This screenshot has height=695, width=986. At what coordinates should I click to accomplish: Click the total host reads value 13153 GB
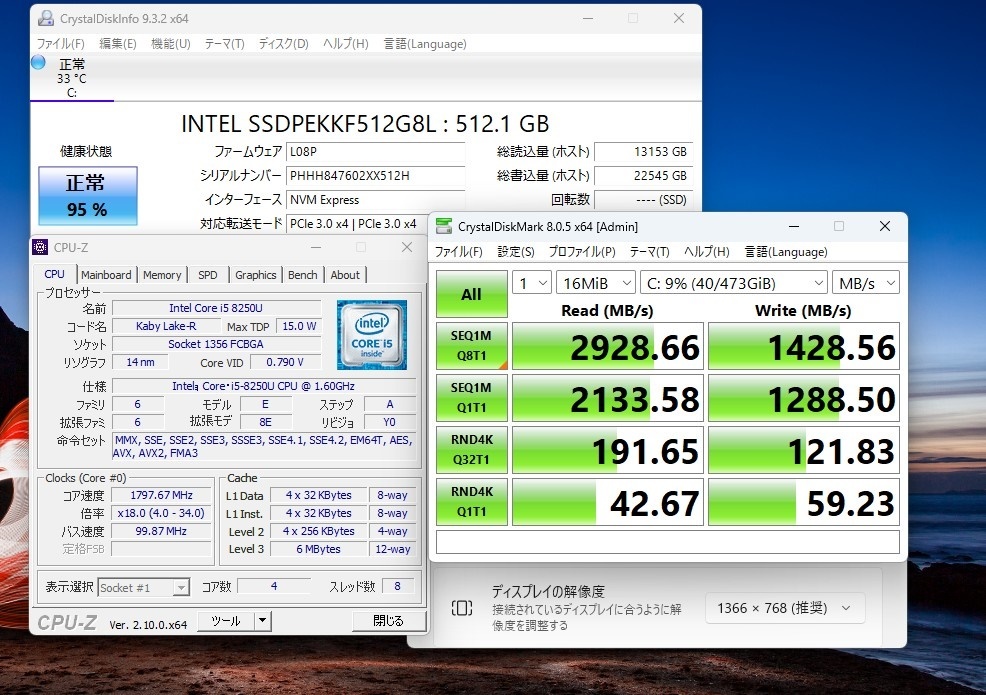[643, 152]
